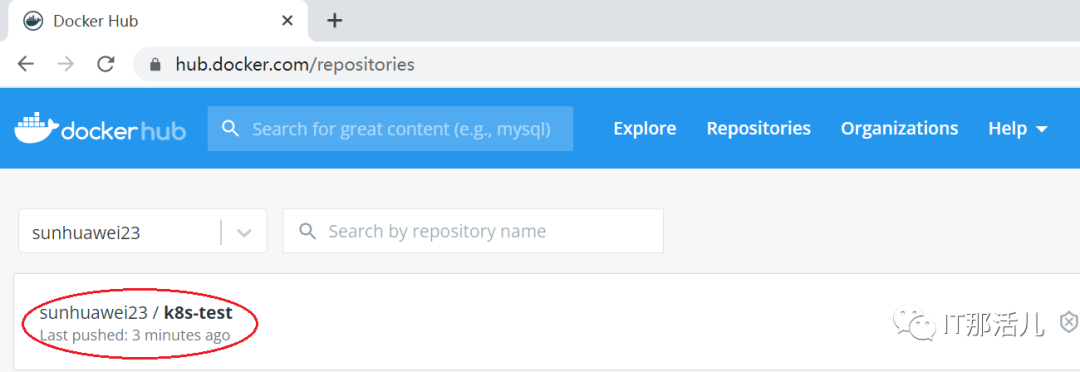The width and height of the screenshot is (1080, 372).
Task: Open the Repositories menu item
Action: pyautogui.click(x=758, y=128)
